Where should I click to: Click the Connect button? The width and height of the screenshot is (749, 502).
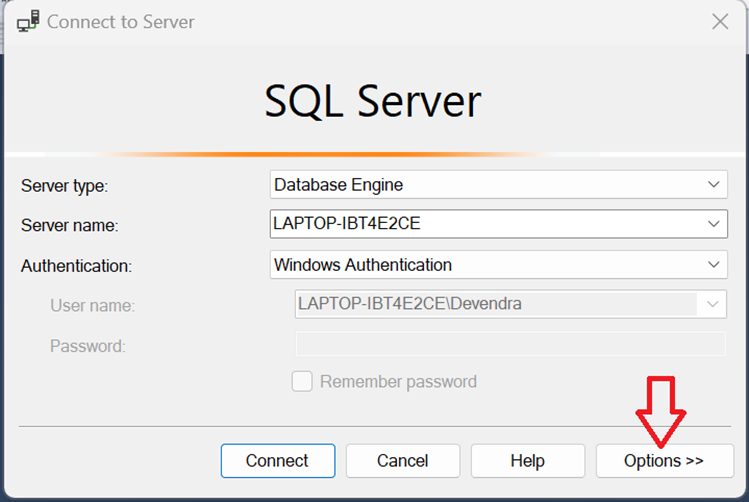(x=278, y=460)
